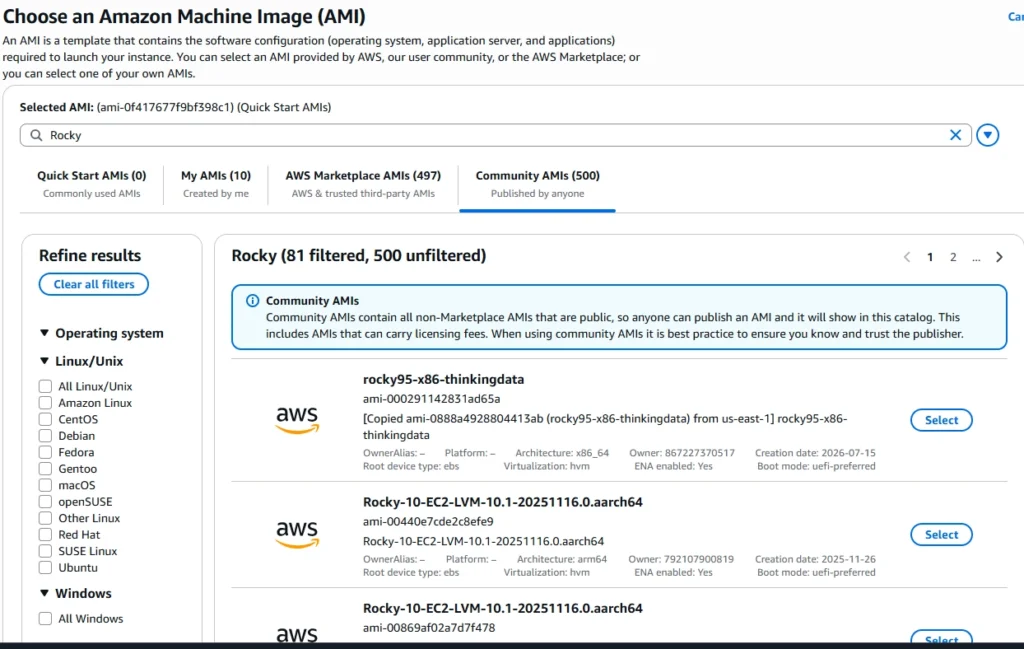Check the All Linux/Unix filter
1024x649 pixels.
45,387
